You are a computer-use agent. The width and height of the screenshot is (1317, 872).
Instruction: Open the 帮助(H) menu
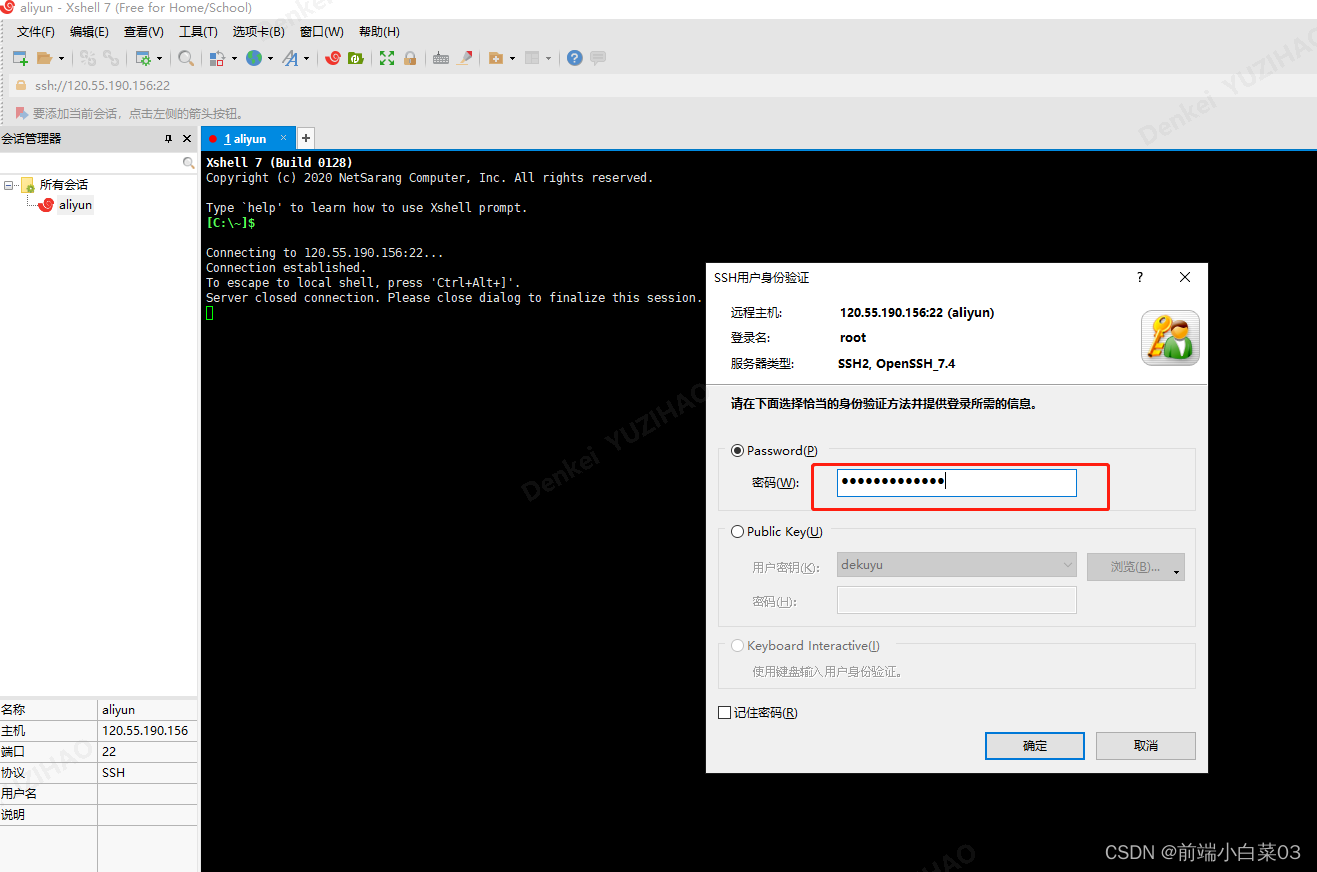(x=379, y=32)
